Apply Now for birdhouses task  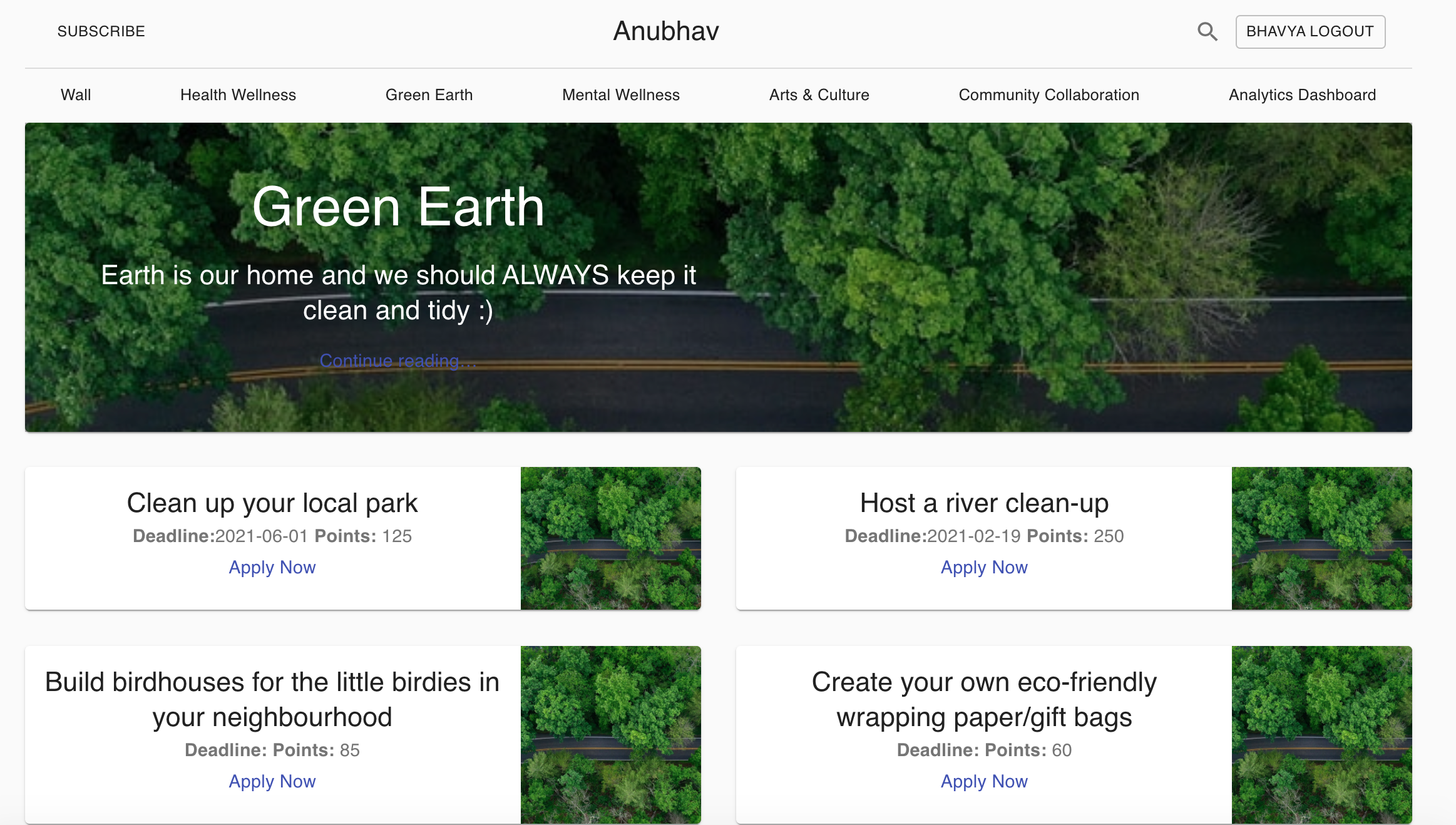272,781
